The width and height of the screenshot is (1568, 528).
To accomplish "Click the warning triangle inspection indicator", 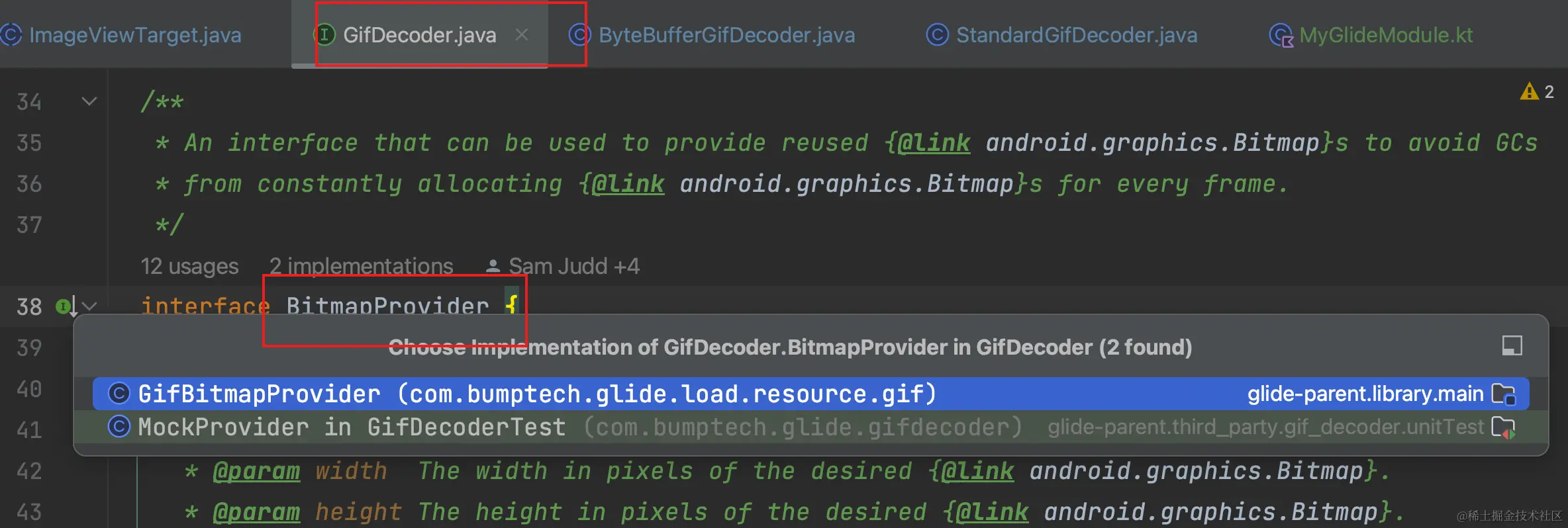I will click(1529, 92).
